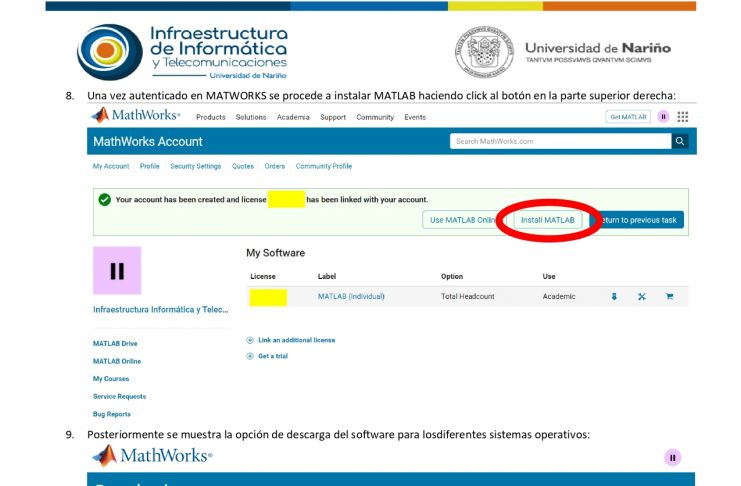741x486 pixels.
Task: Click the Universidad de Nariño crest
Action: 484,52
